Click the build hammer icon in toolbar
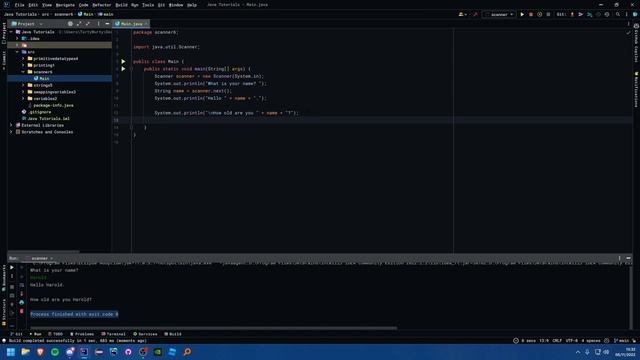 (475, 14)
